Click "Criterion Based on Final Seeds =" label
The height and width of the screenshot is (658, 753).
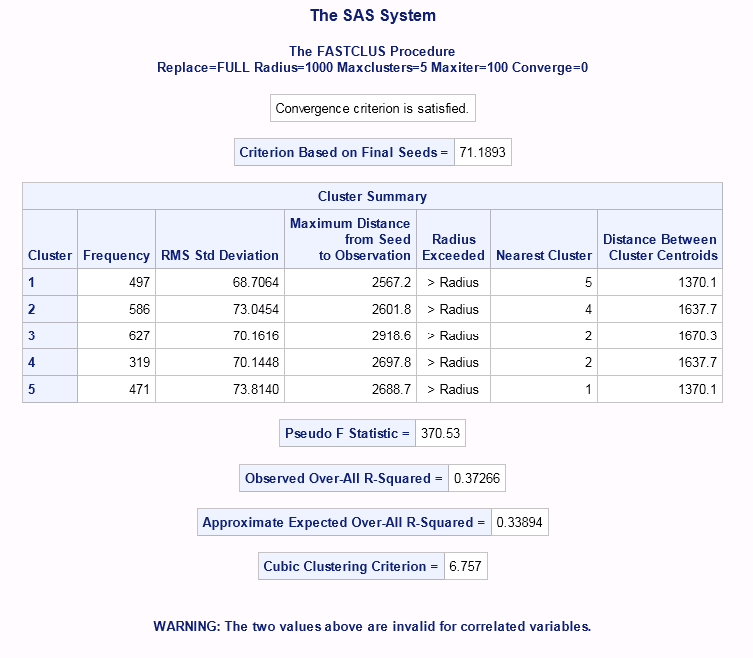pyautogui.click(x=344, y=152)
